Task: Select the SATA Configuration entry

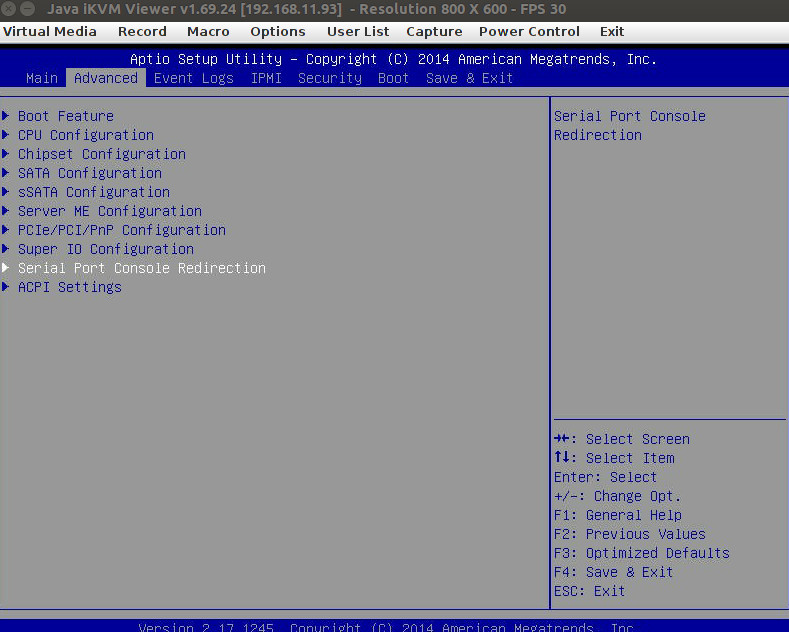Action: click(x=90, y=173)
